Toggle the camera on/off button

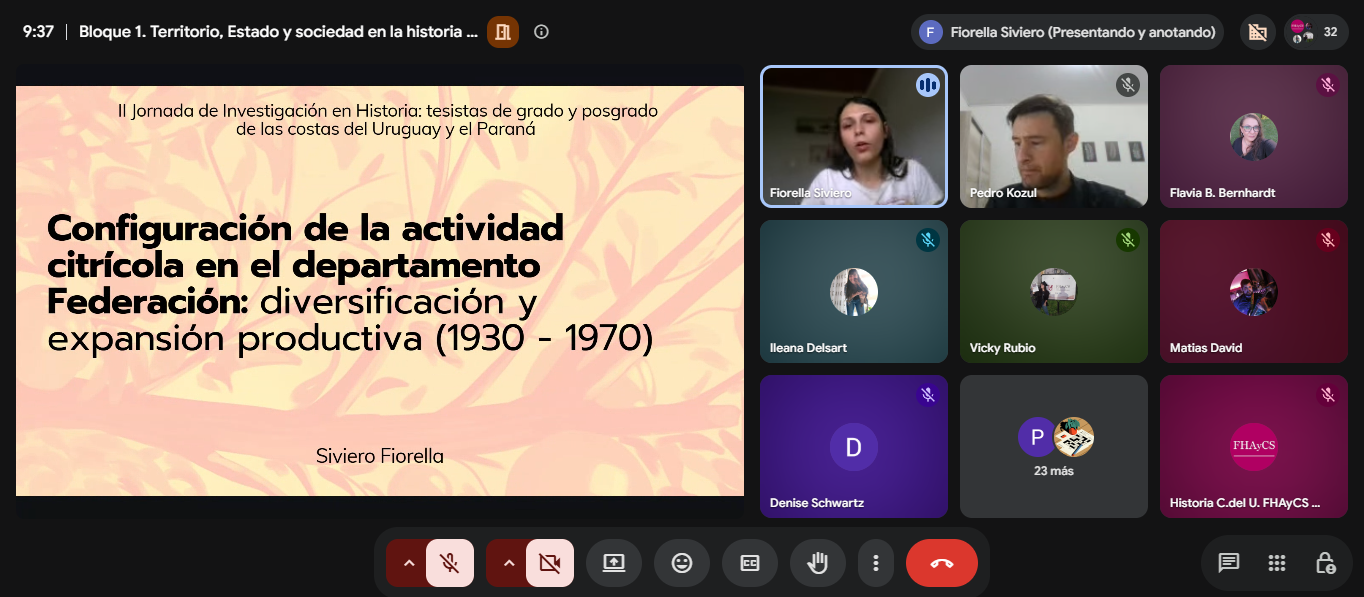[550, 563]
